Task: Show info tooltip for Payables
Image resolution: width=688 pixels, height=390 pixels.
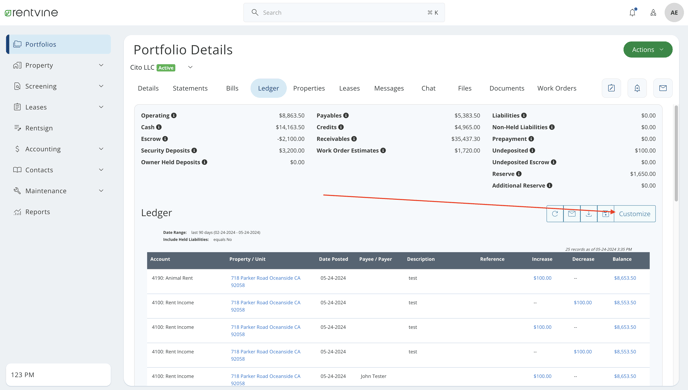Action: 346,115
